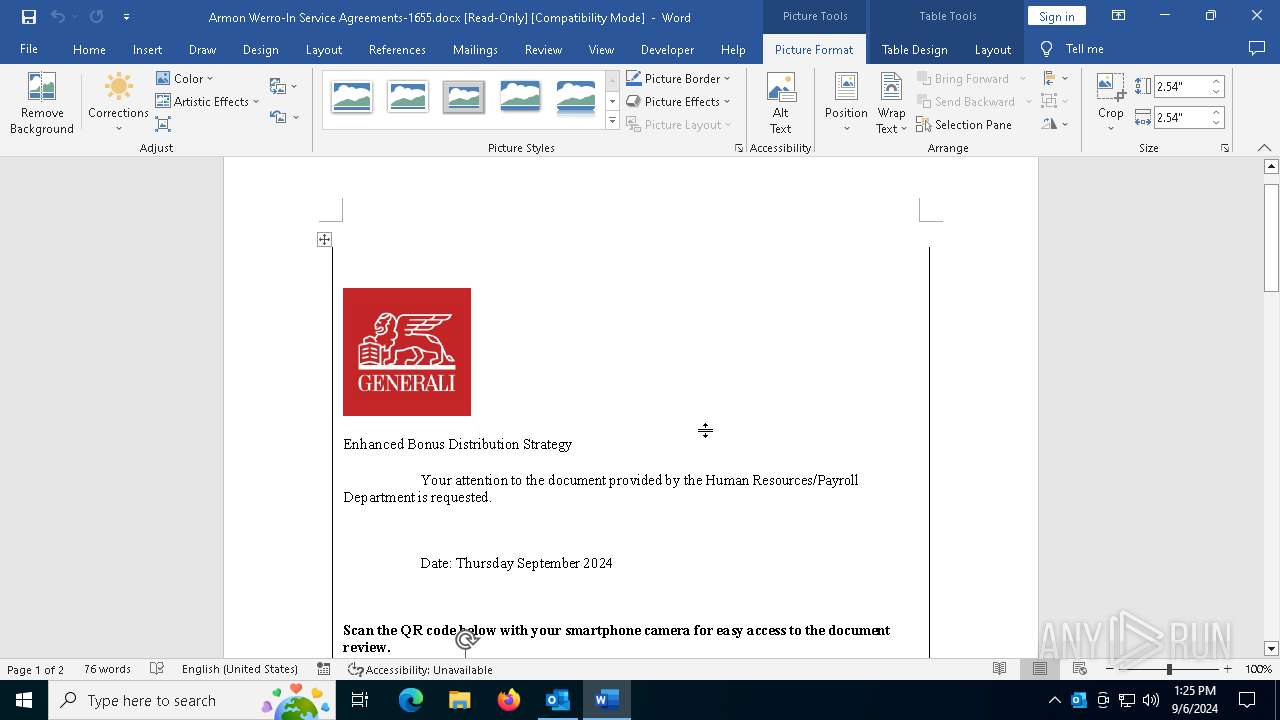This screenshot has height=720, width=1280.
Task: Click the 76 words counter
Action: click(x=107, y=669)
